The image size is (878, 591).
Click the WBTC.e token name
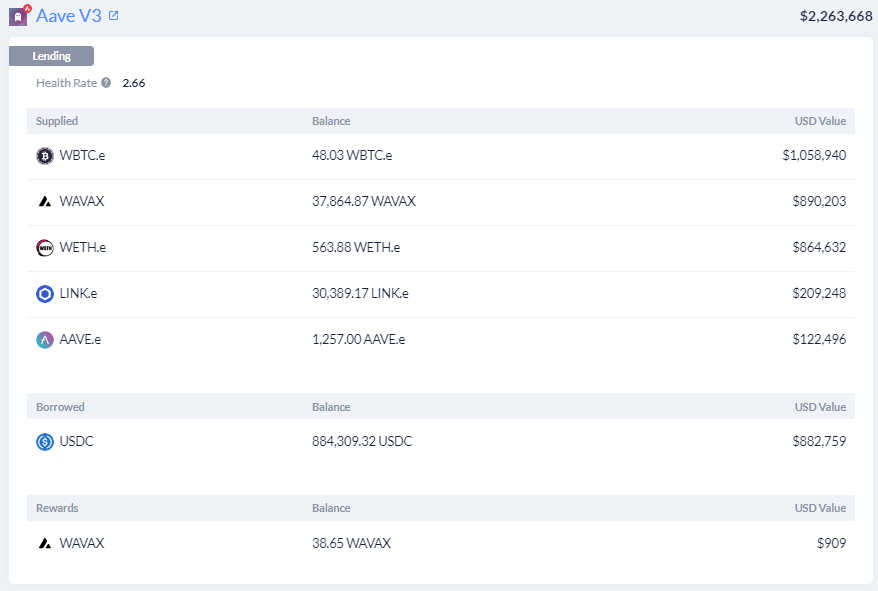(82, 155)
